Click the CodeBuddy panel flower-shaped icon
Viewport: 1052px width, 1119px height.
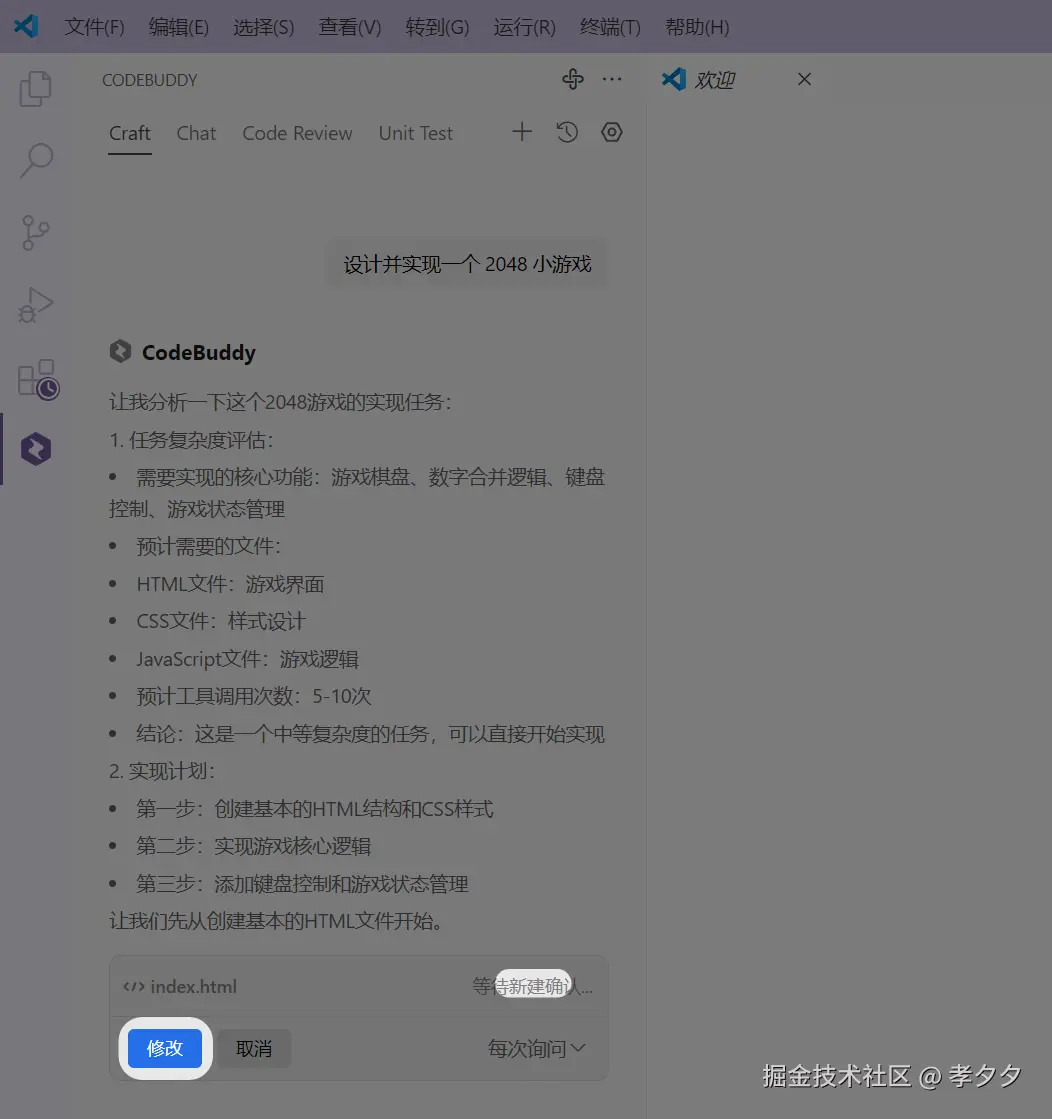572,79
